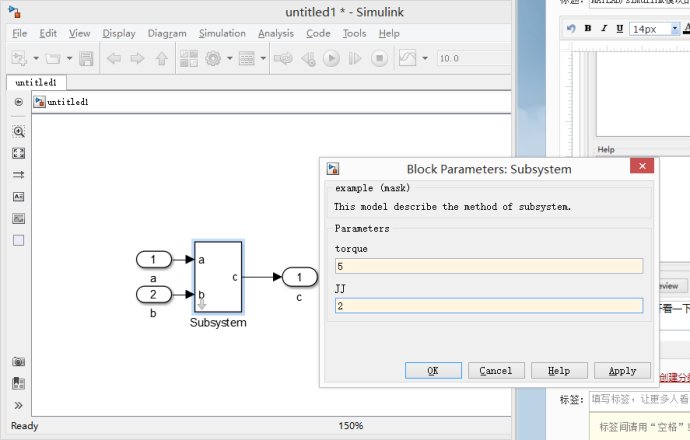Click the OK button in Block Parameters

433,370
